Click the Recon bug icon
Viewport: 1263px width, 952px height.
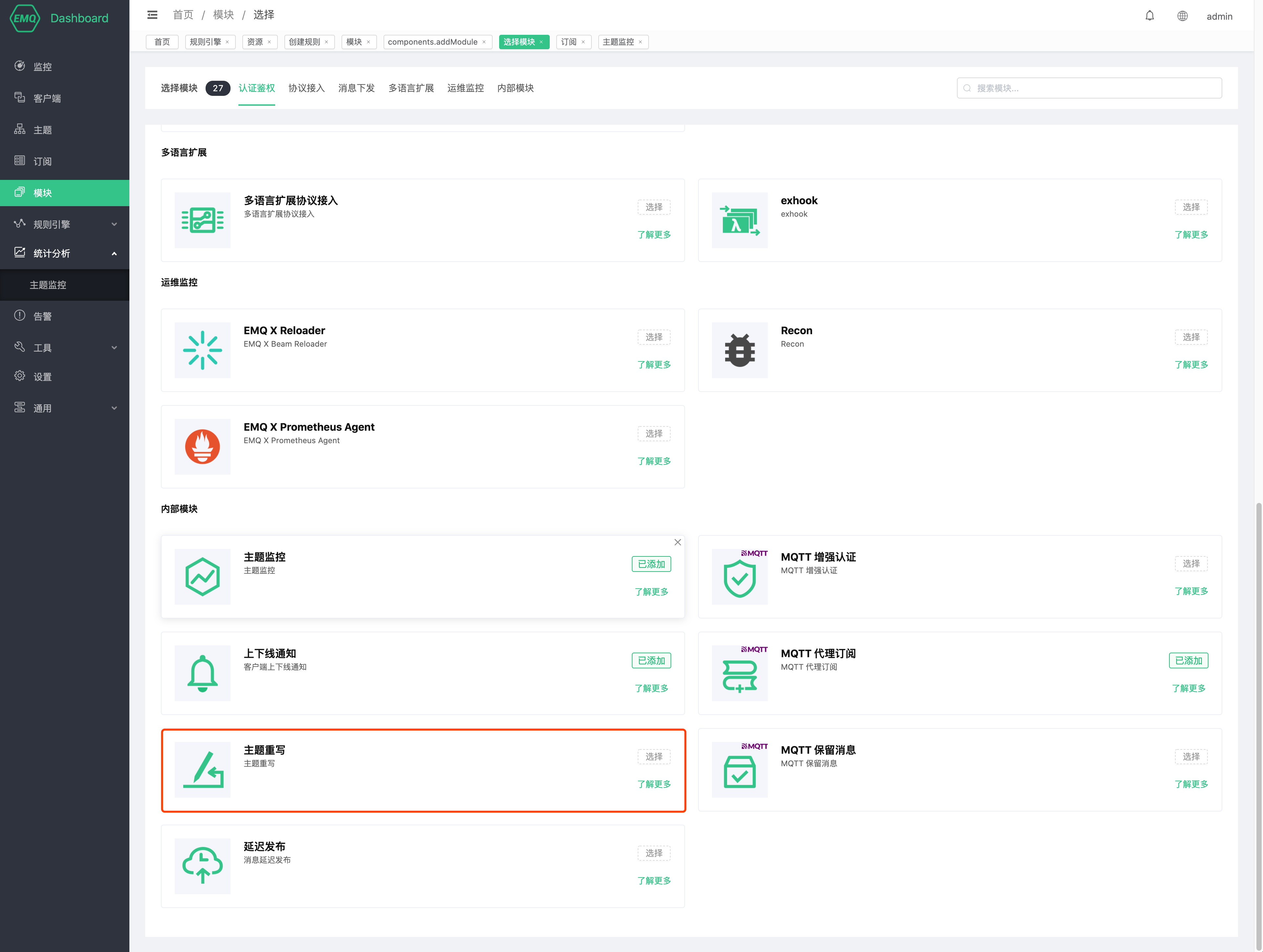[x=740, y=350]
